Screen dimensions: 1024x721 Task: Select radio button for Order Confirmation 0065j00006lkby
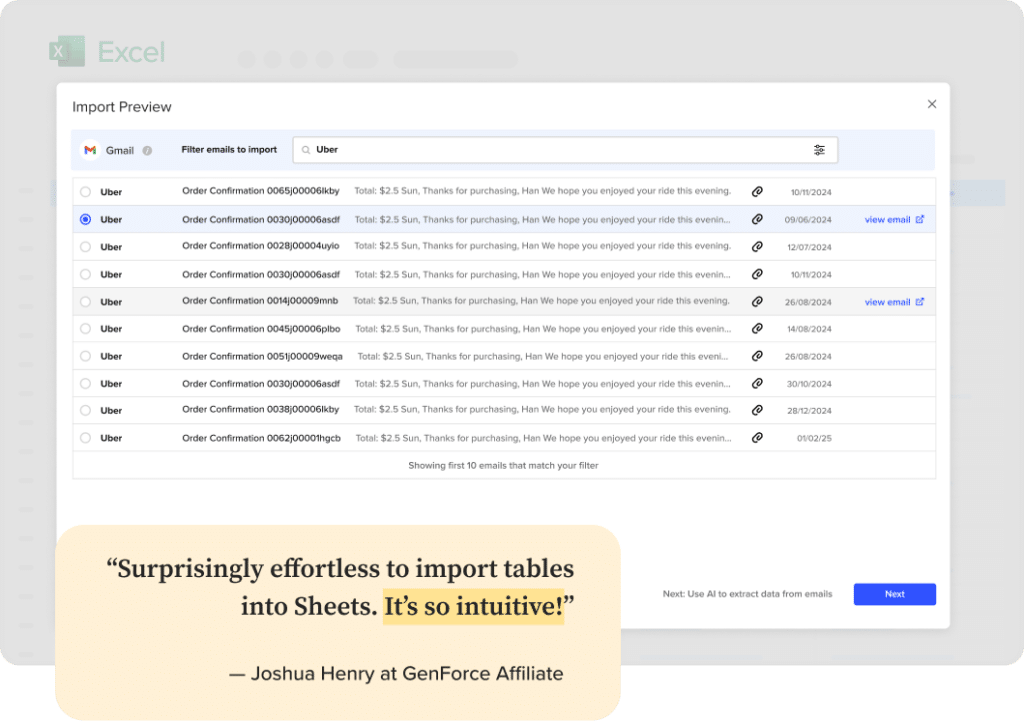pyautogui.click(x=85, y=192)
